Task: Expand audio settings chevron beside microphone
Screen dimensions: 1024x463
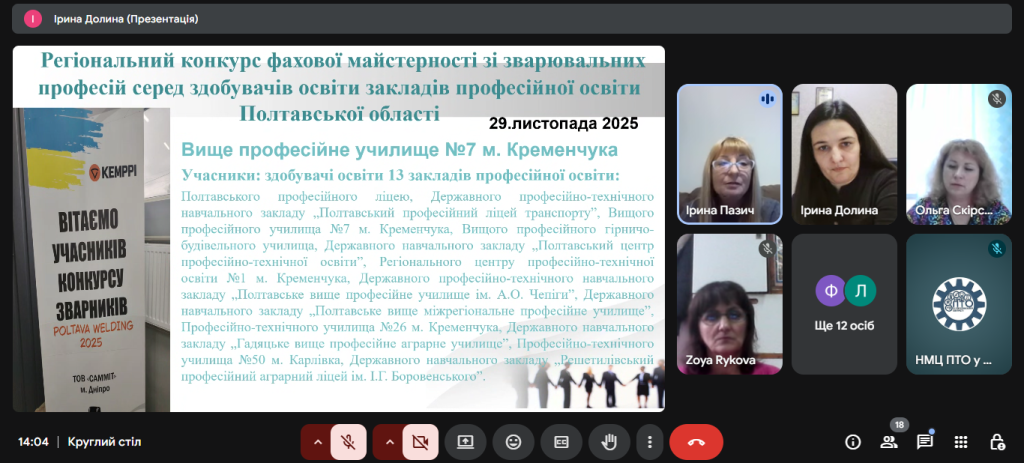Action: [318, 441]
